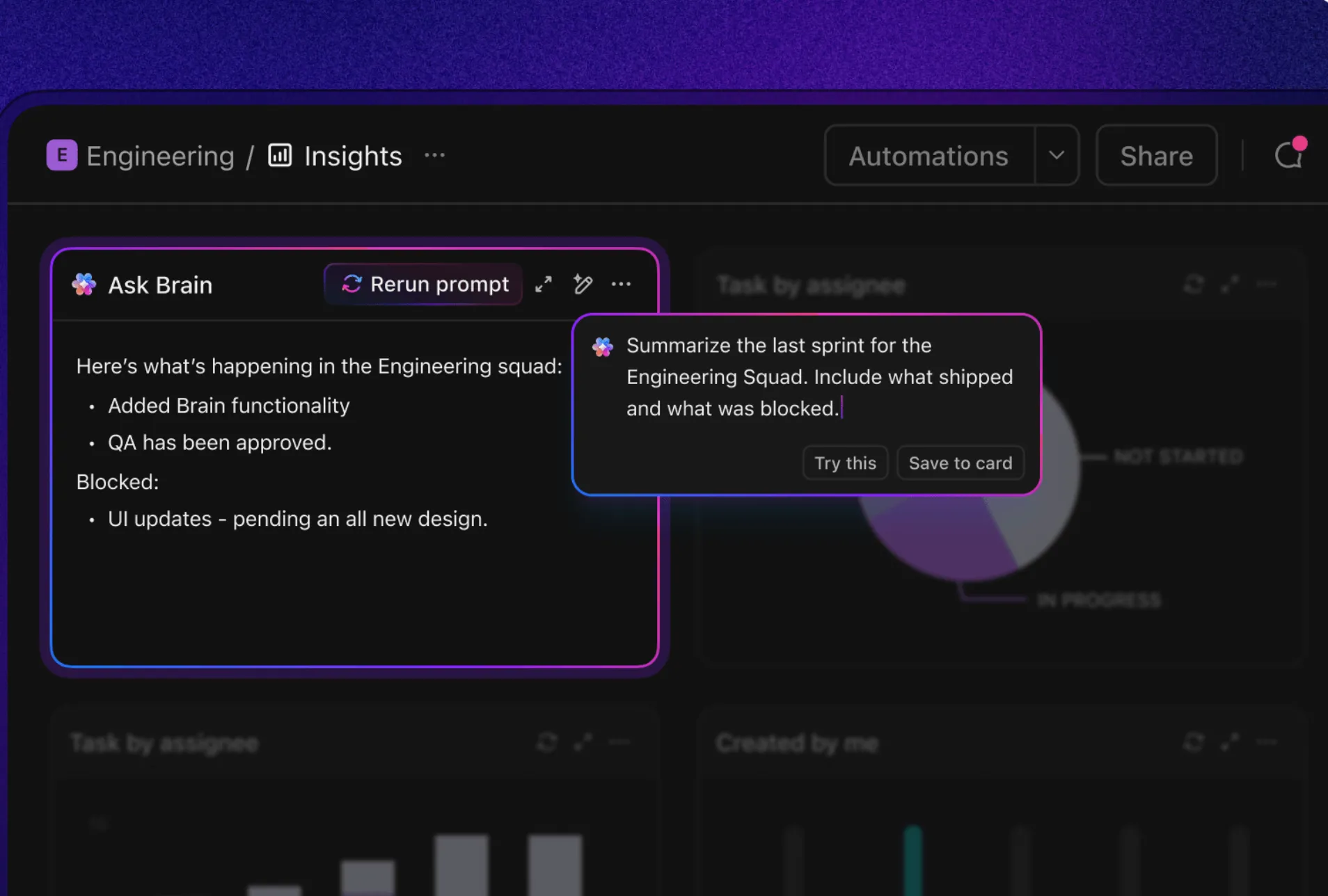The height and width of the screenshot is (896, 1328).
Task: Select 'QA has been approved.' bullet
Action: click(219, 442)
